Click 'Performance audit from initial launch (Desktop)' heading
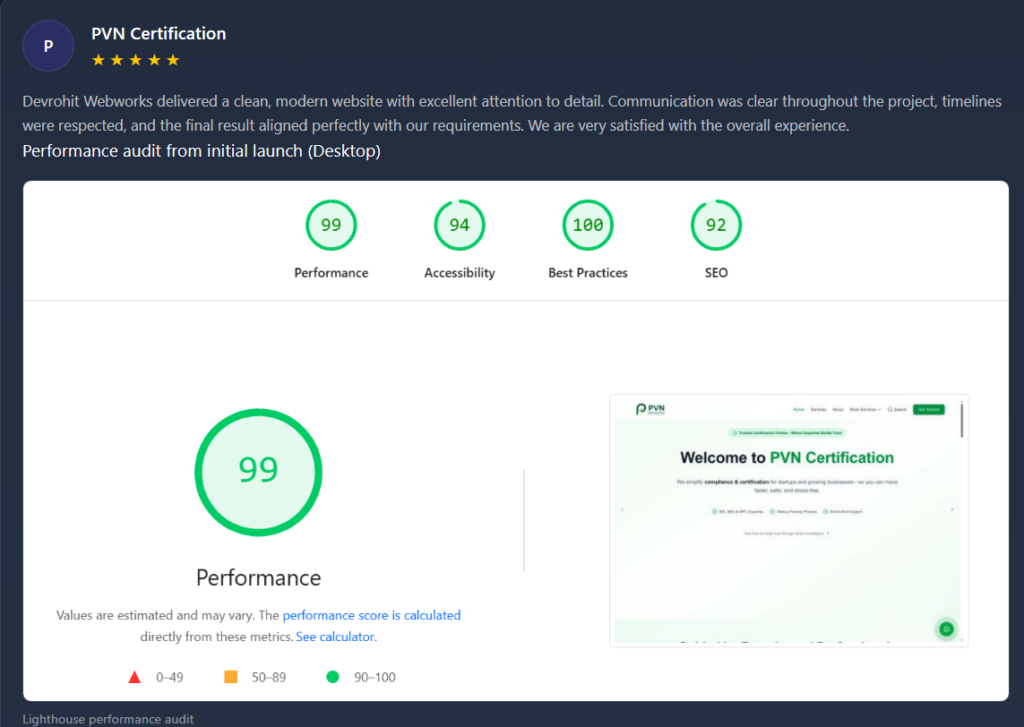The width and height of the screenshot is (1024, 727). point(201,151)
